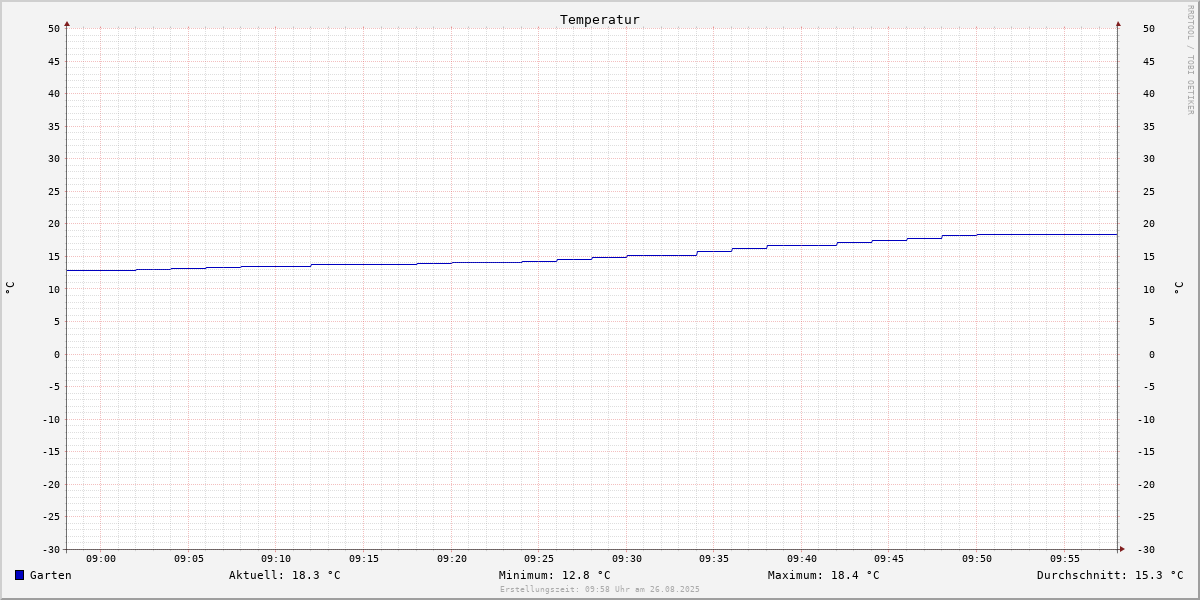Screen dimensions: 1200x600
Task: Click the 09:25 time axis label
Action: point(539,559)
